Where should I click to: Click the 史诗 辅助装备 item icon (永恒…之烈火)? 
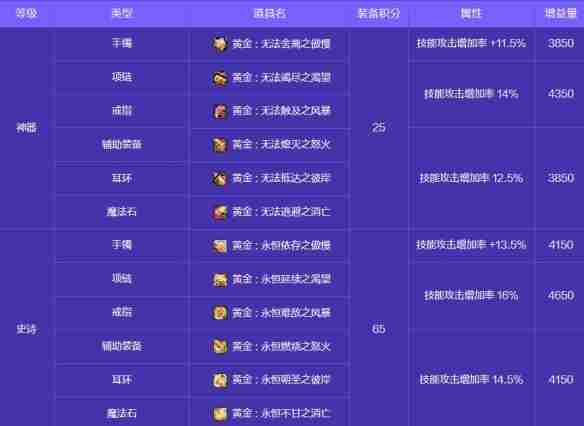point(220,346)
